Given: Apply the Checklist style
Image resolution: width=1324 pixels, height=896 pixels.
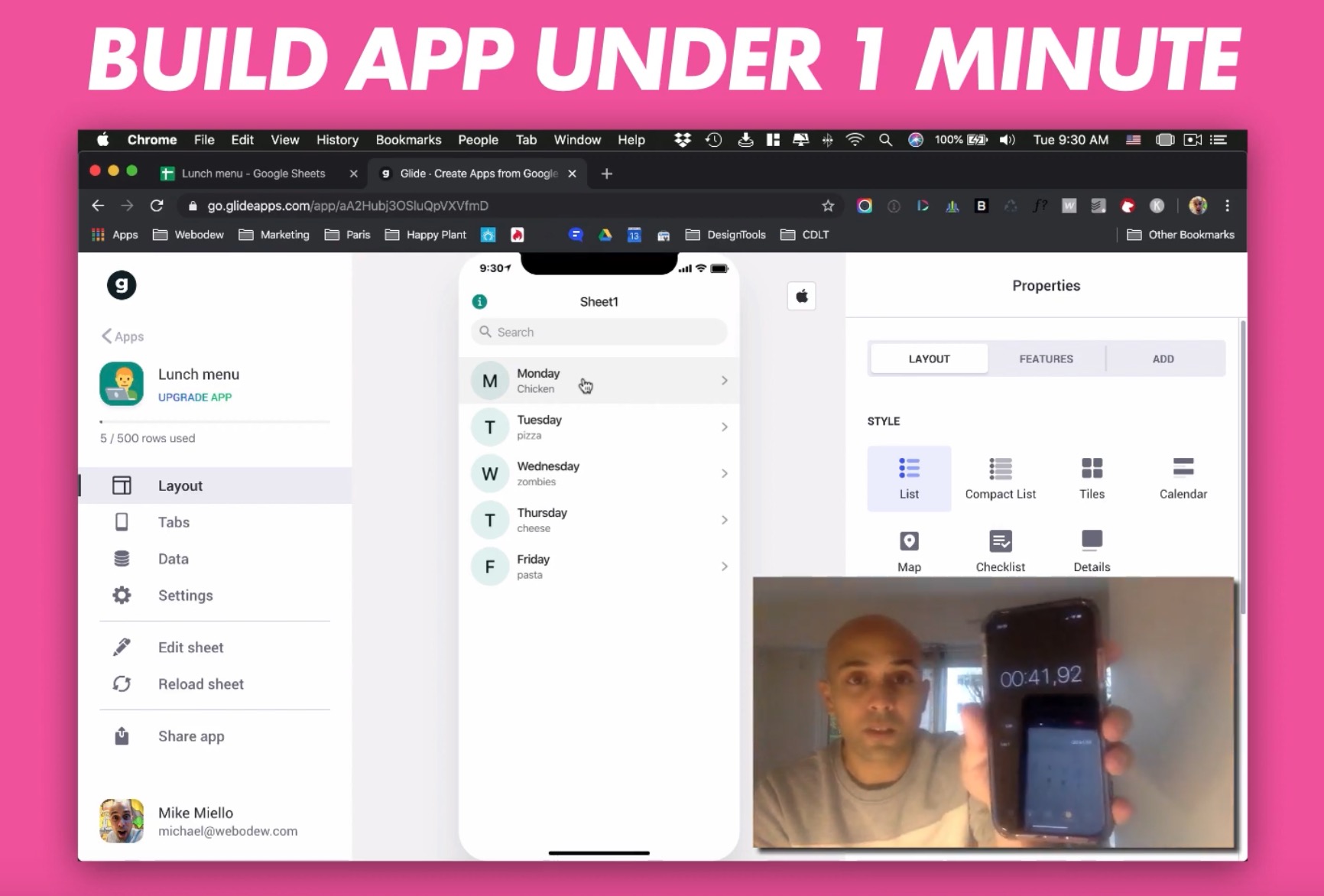Looking at the screenshot, I should pyautogui.click(x=1000, y=549).
